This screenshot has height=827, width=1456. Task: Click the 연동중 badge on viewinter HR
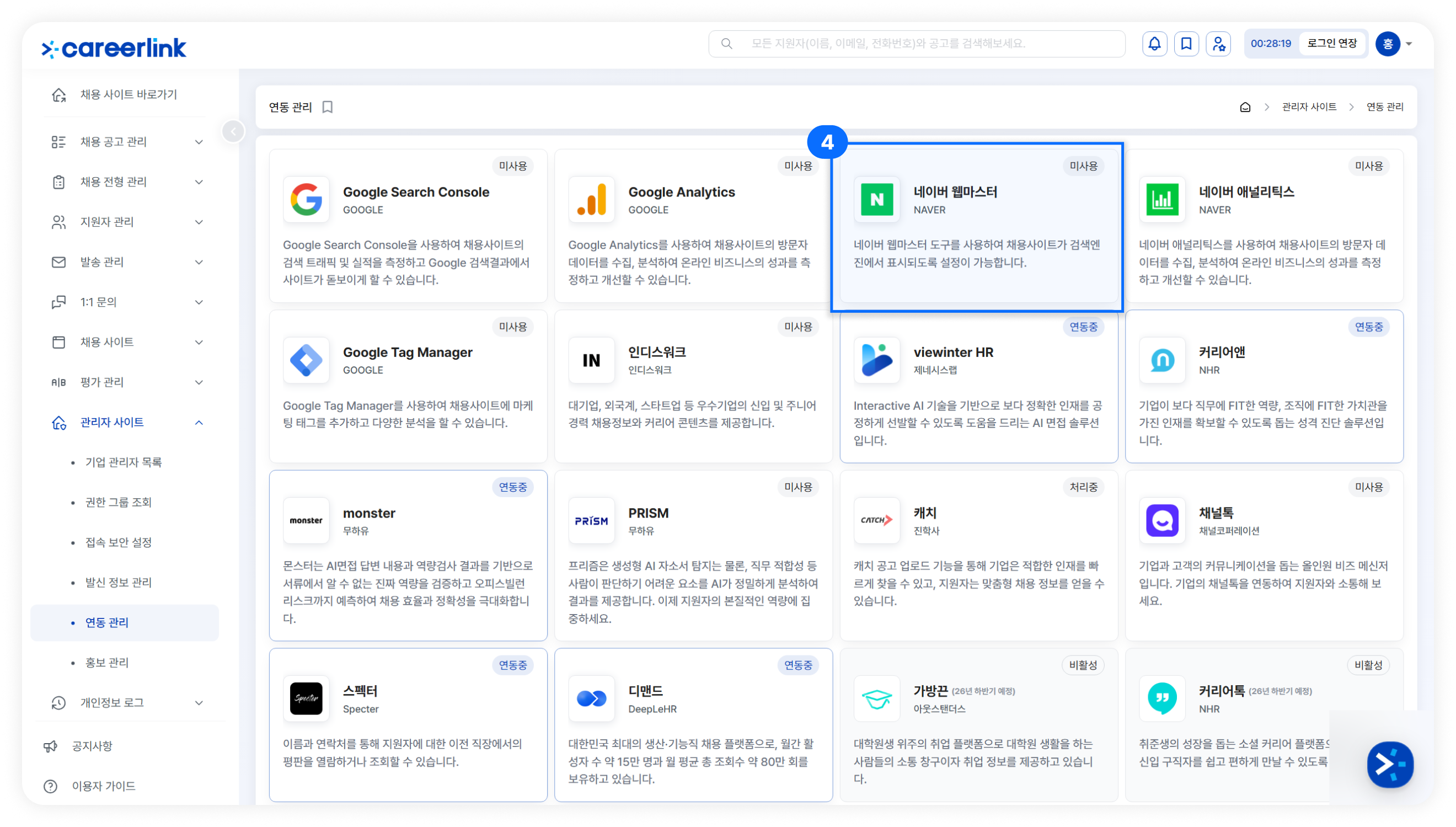pyautogui.click(x=1084, y=327)
